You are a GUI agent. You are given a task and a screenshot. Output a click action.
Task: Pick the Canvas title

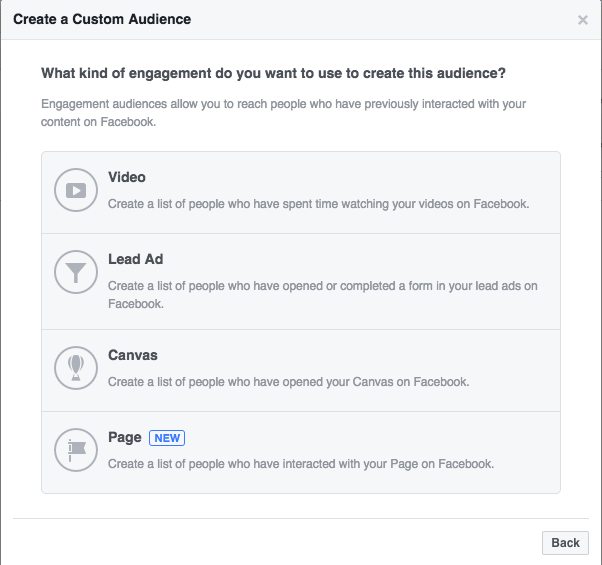click(132, 355)
